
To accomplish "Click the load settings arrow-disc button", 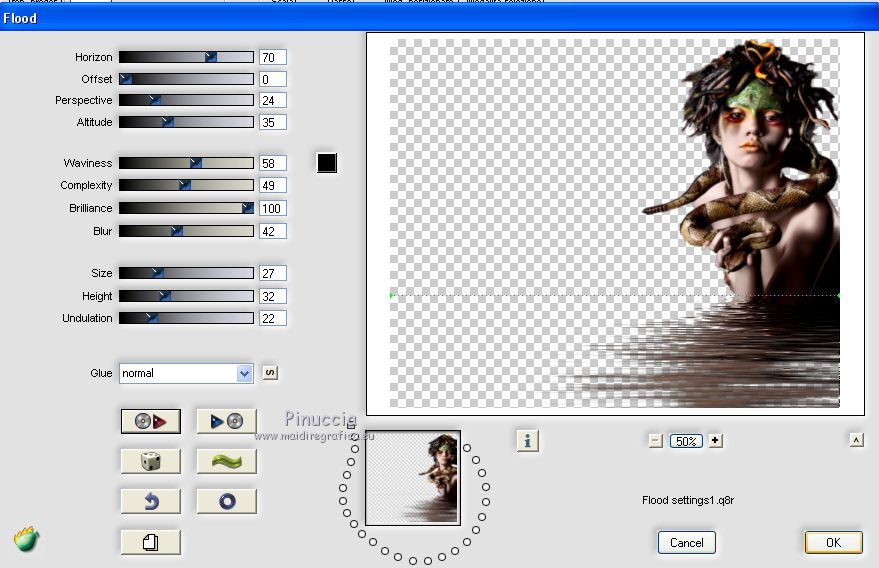I will 226,421.
